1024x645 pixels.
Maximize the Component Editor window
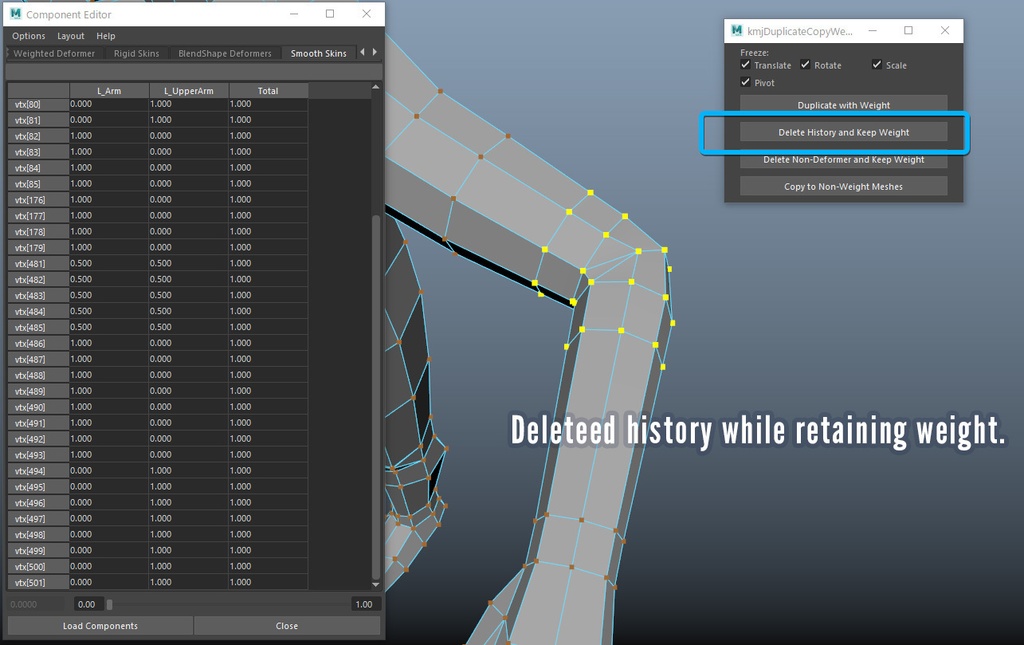click(330, 14)
